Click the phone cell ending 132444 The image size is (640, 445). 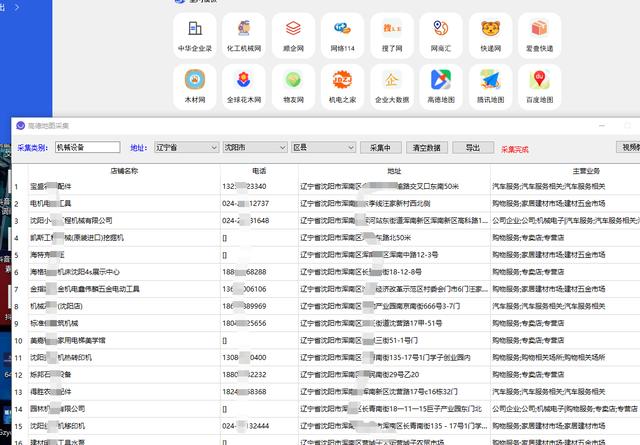pos(245,426)
